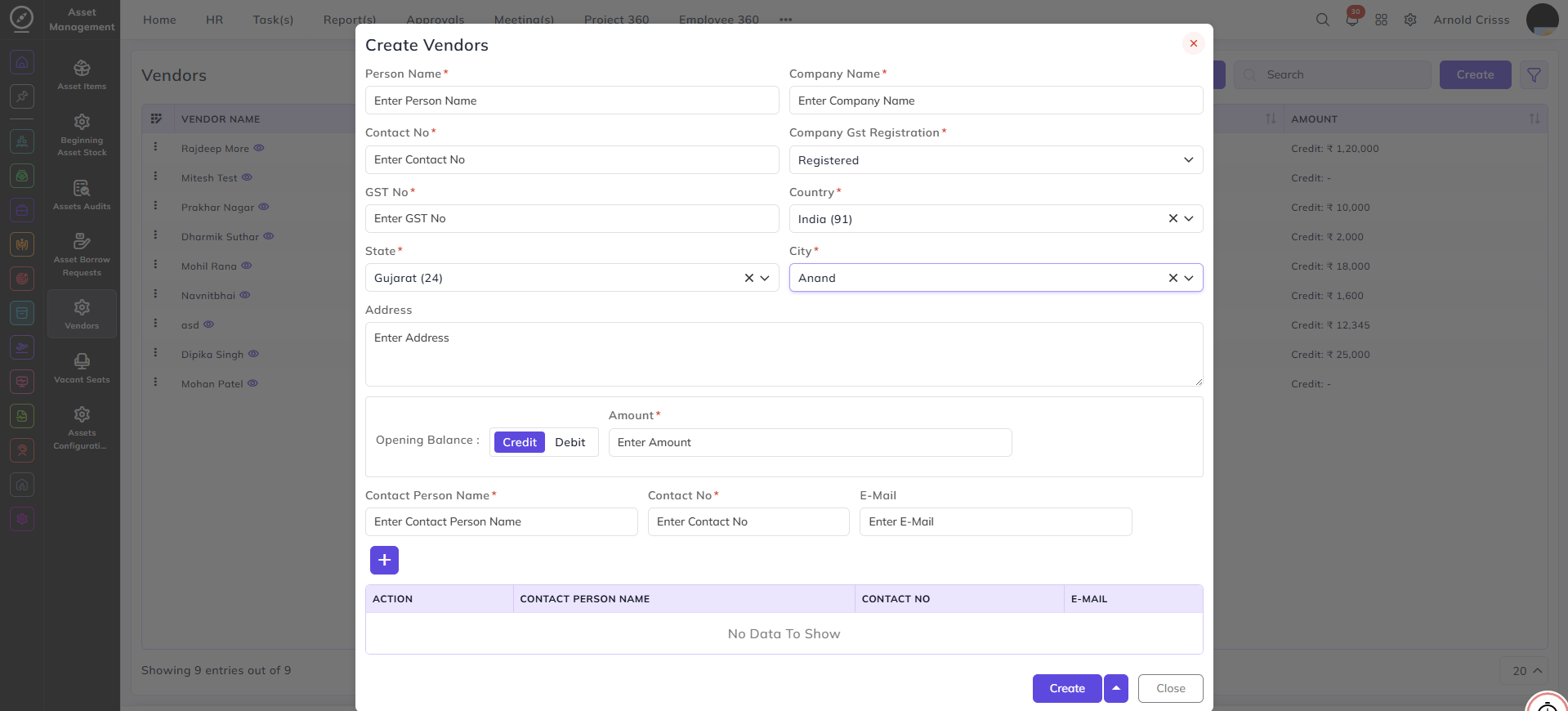This screenshot has width=1568, height=711.
Task: Click into the E-Mail field
Action: 996,521
